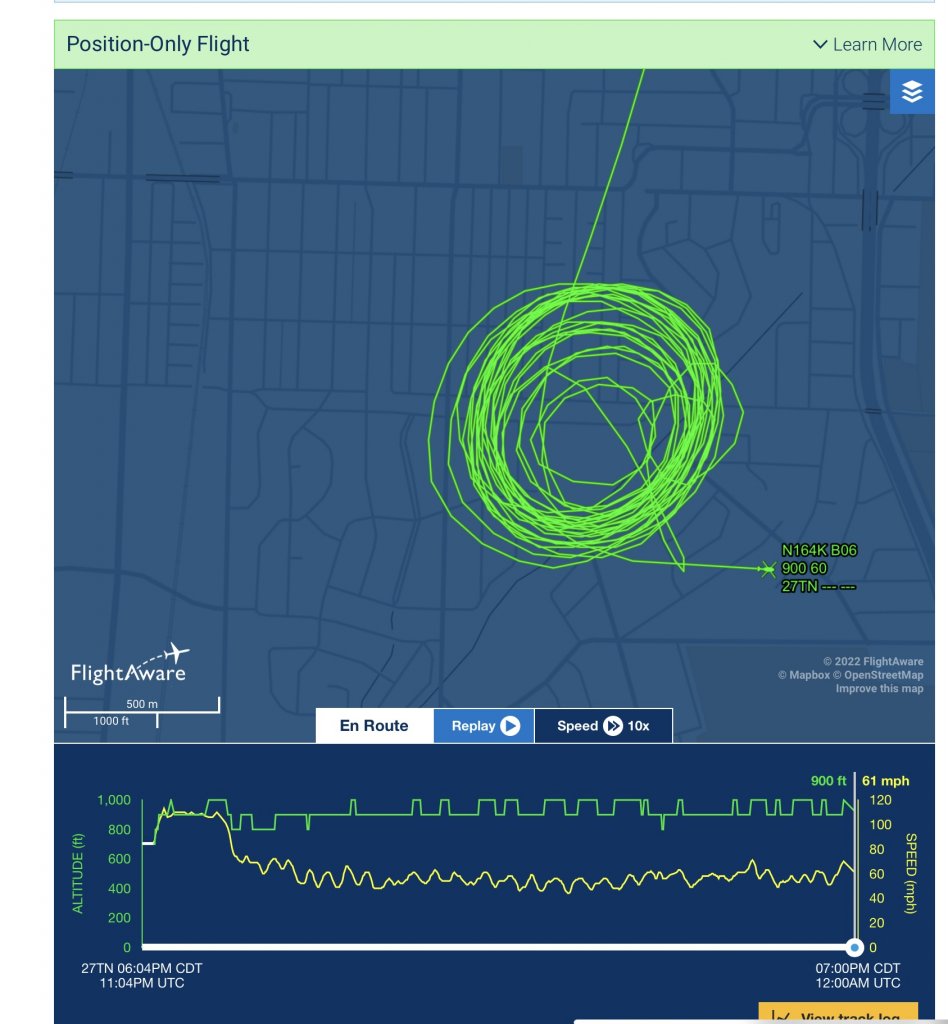Select the En Route tab
This screenshot has width=948, height=1024.
[374, 726]
